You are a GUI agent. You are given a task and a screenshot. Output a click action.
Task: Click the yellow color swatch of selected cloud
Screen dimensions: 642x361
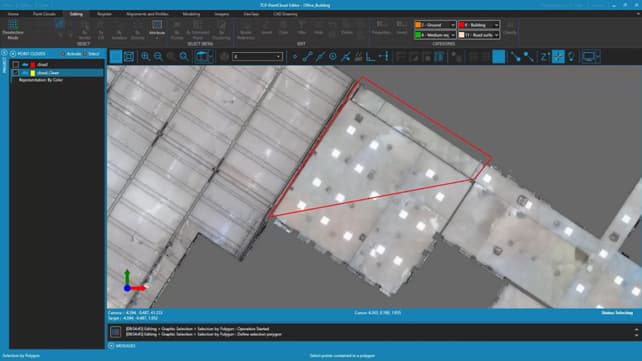coord(33,73)
